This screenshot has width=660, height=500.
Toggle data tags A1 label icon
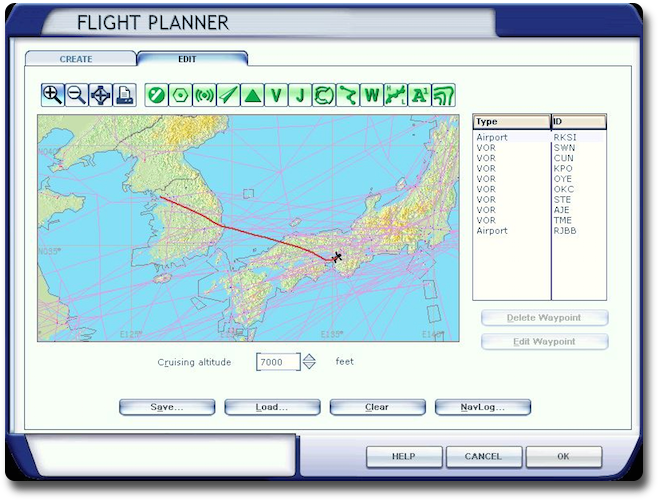tap(420, 95)
